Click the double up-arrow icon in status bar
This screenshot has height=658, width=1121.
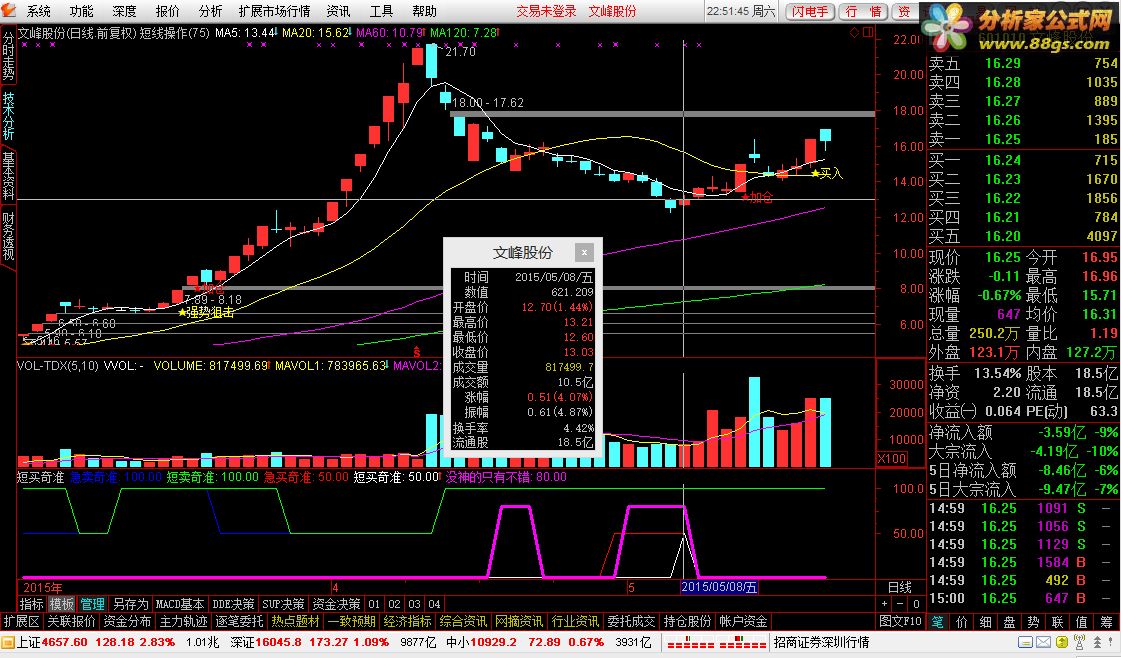[1097, 642]
